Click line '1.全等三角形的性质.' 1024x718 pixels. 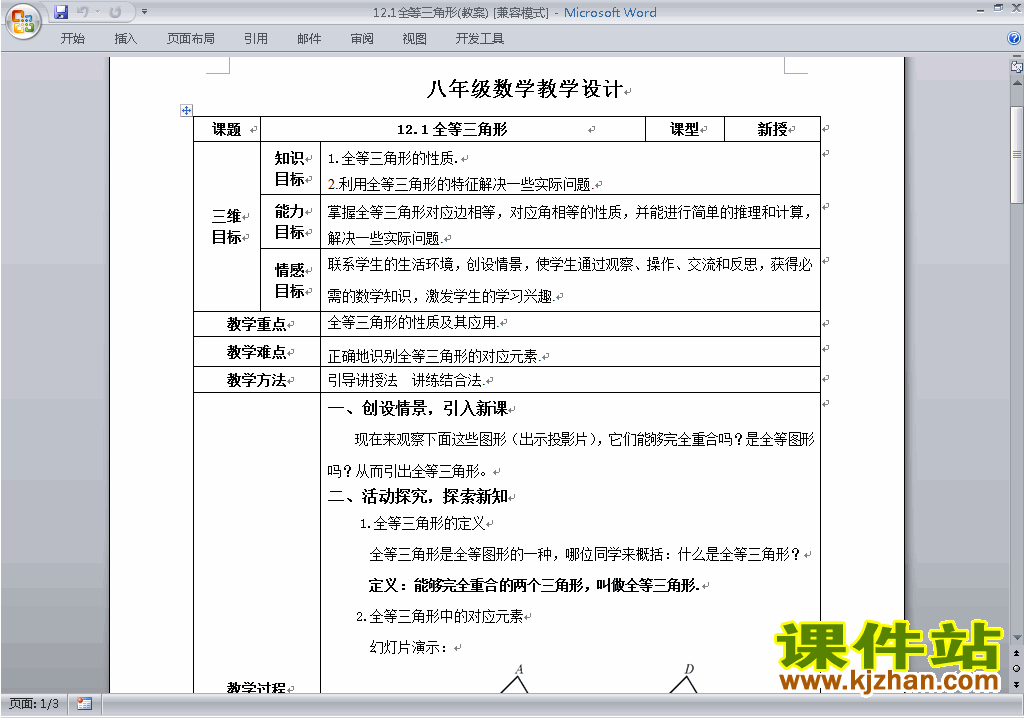(x=392, y=158)
